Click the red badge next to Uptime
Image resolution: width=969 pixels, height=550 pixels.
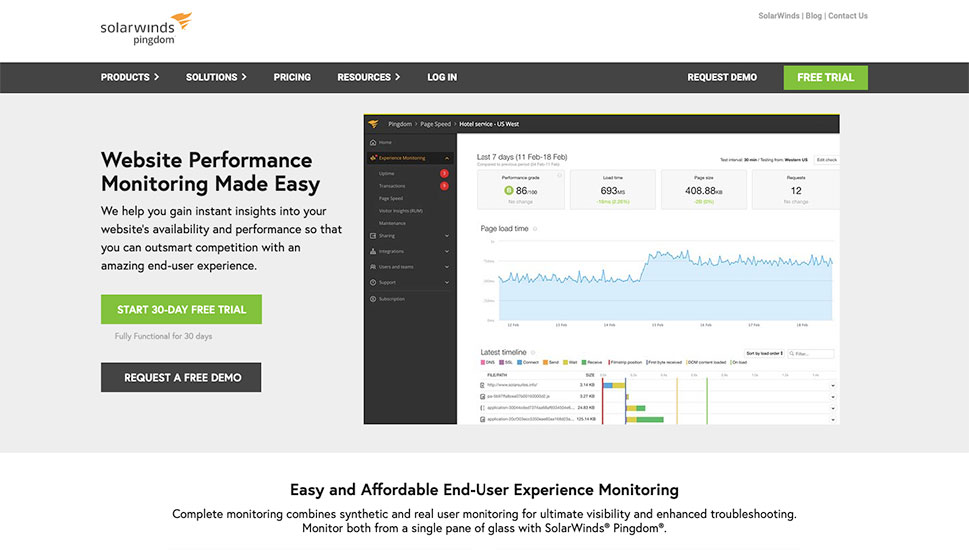click(444, 174)
